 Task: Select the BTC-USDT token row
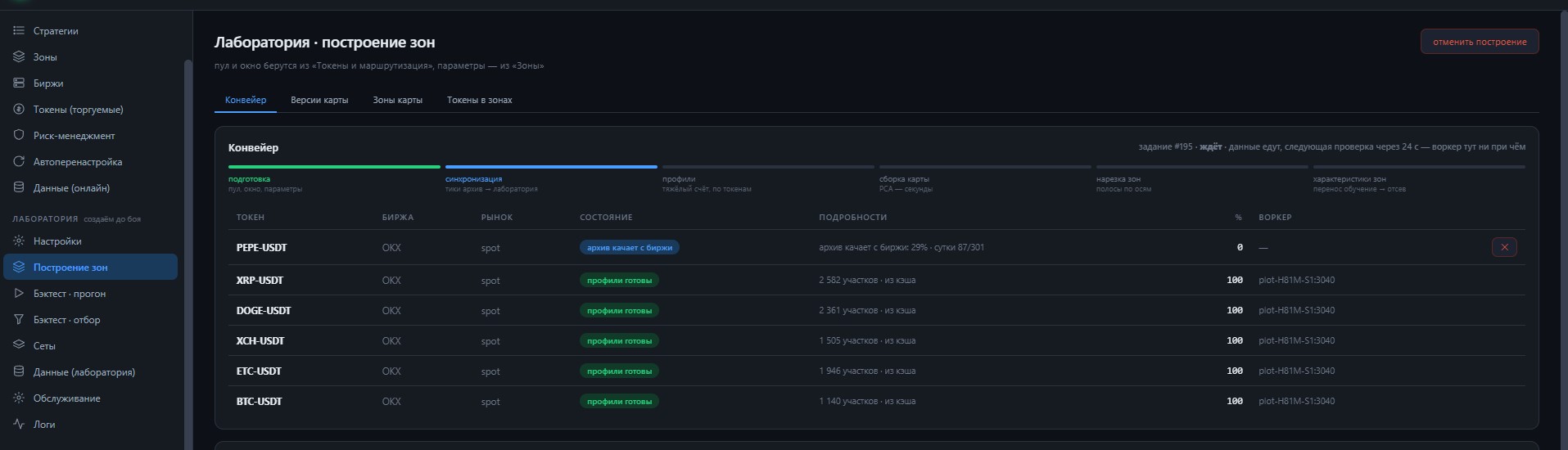point(876,401)
